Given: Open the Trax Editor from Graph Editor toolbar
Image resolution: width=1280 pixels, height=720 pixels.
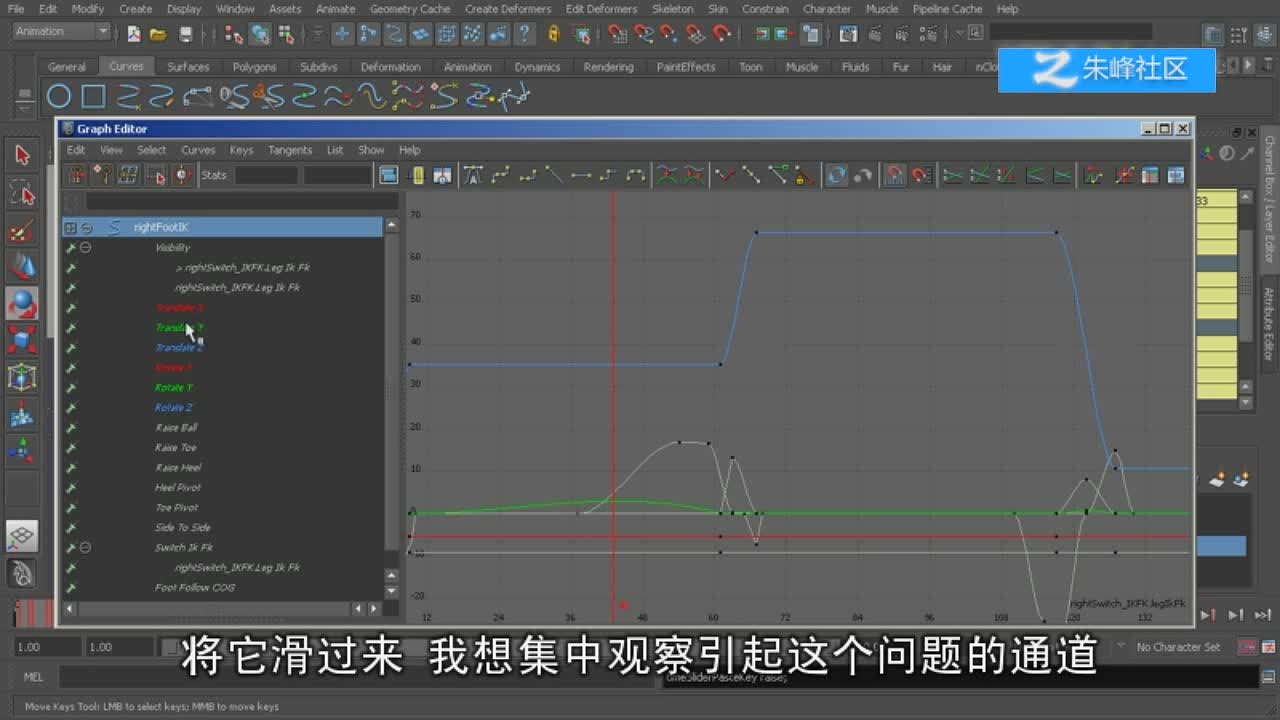Looking at the screenshot, I should (x=1176, y=175).
